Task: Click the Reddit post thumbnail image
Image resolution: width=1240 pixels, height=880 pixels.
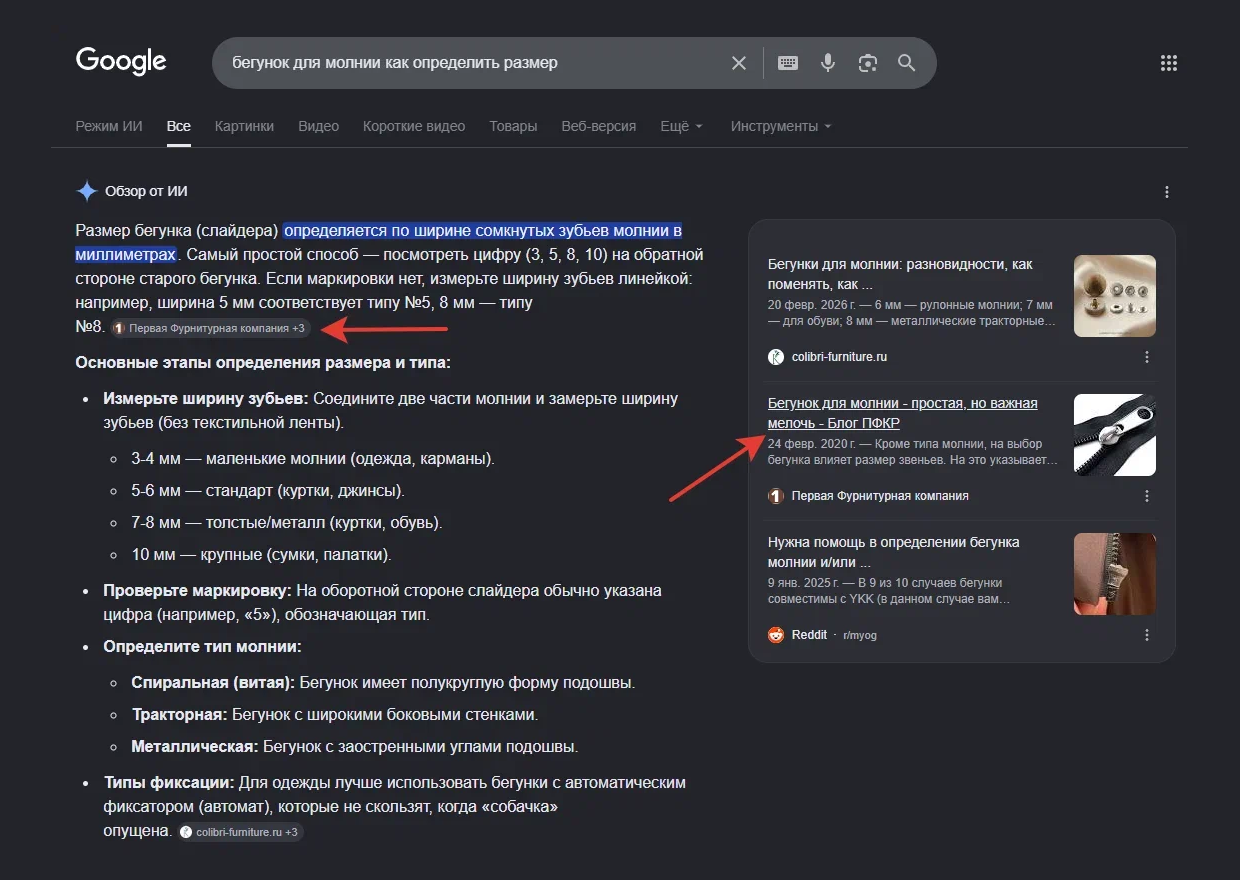Action: click(1115, 574)
